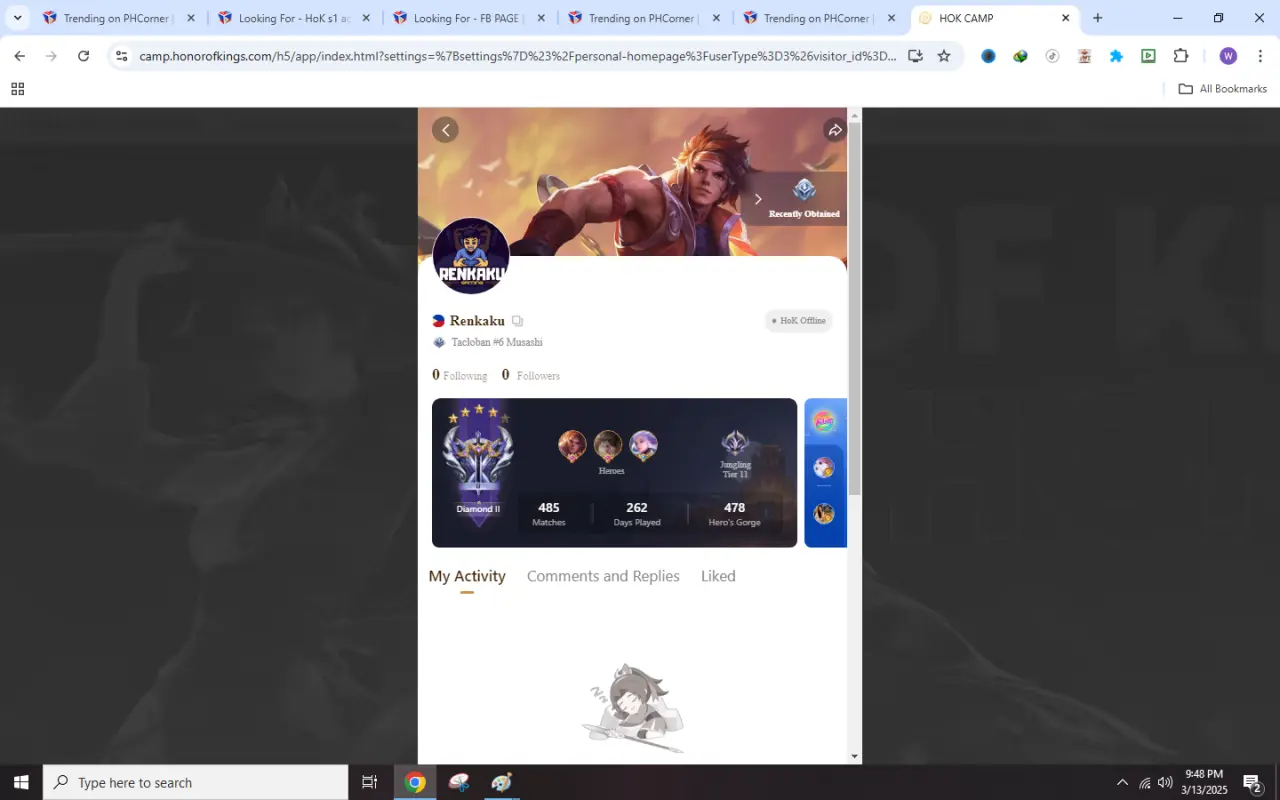View the 478 Hero's Gorge stat
Screen dimensions: 1280x800
pos(734,514)
